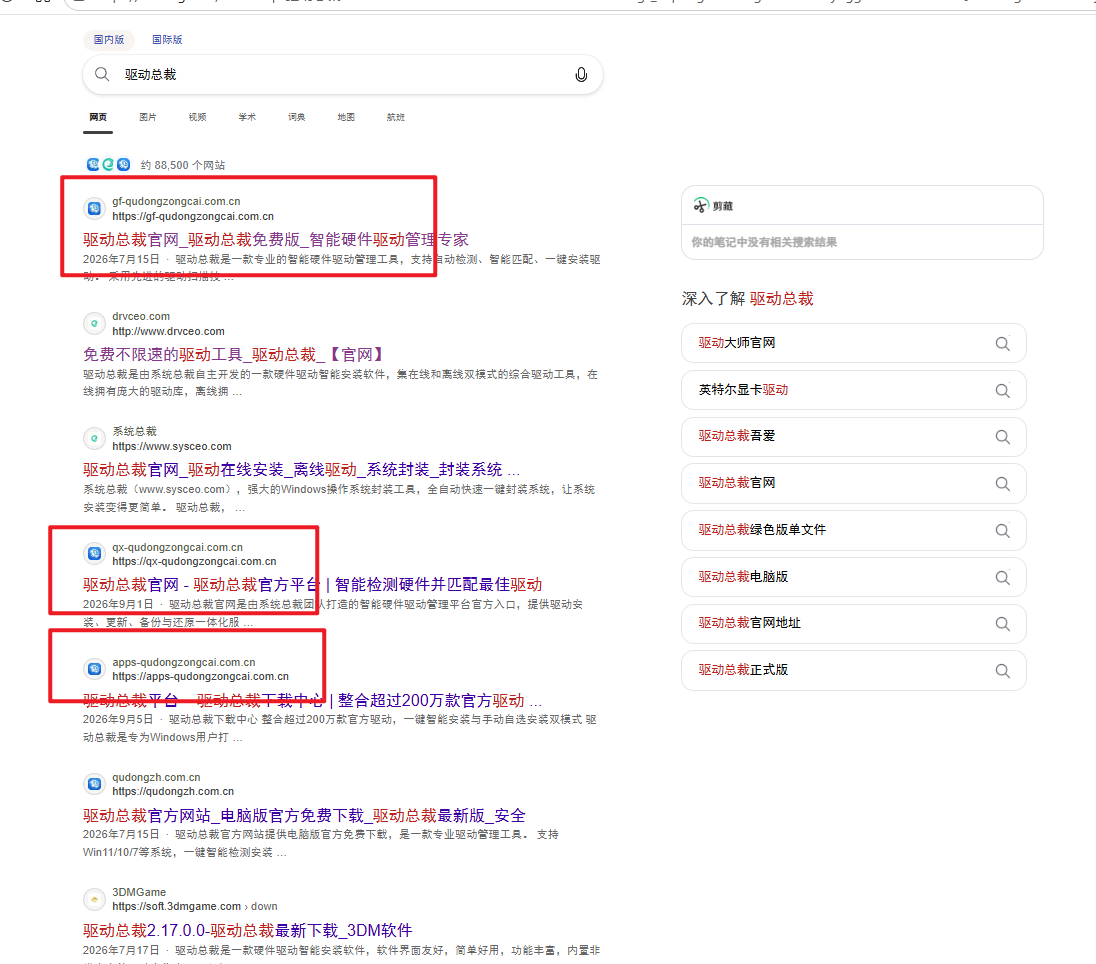The width and height of the screenshot is (1096, 964).
Task: Open 免费不限速的驱动工具_驱动总裁【官网】 result
Action: [233, 354]
